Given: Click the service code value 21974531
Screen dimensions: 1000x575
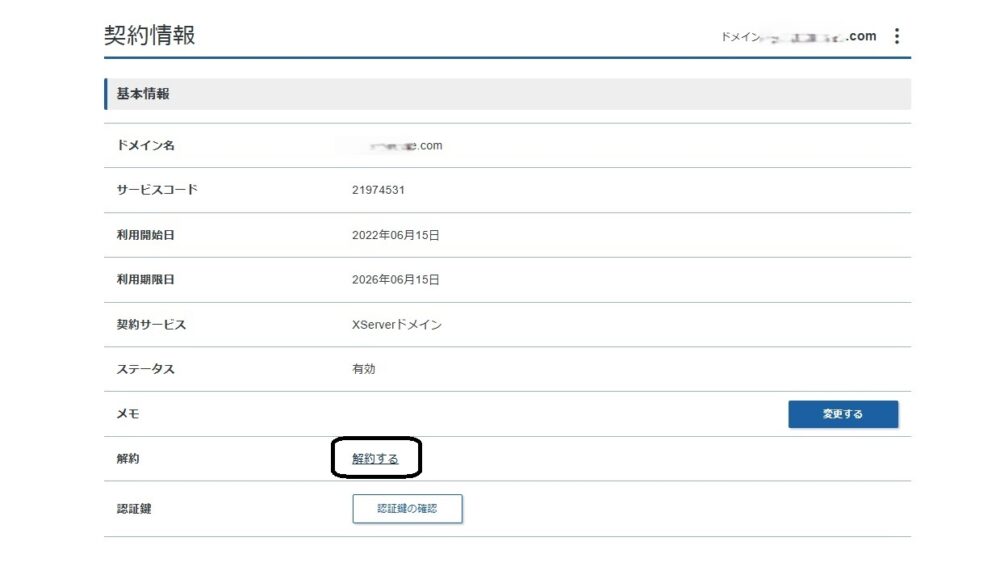Looking at the screenshot, I should point(378,190).
